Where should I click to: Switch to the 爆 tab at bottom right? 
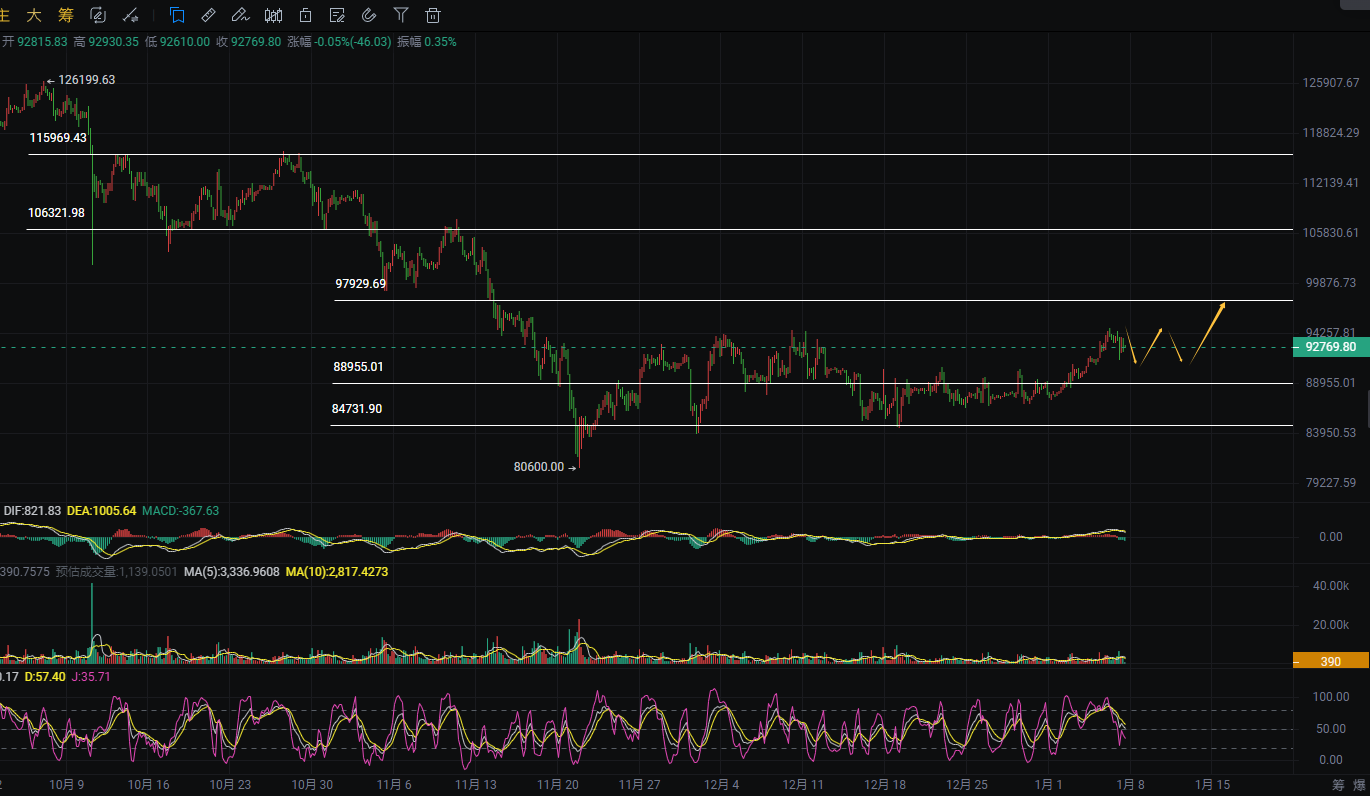[x=1360, y=785]
